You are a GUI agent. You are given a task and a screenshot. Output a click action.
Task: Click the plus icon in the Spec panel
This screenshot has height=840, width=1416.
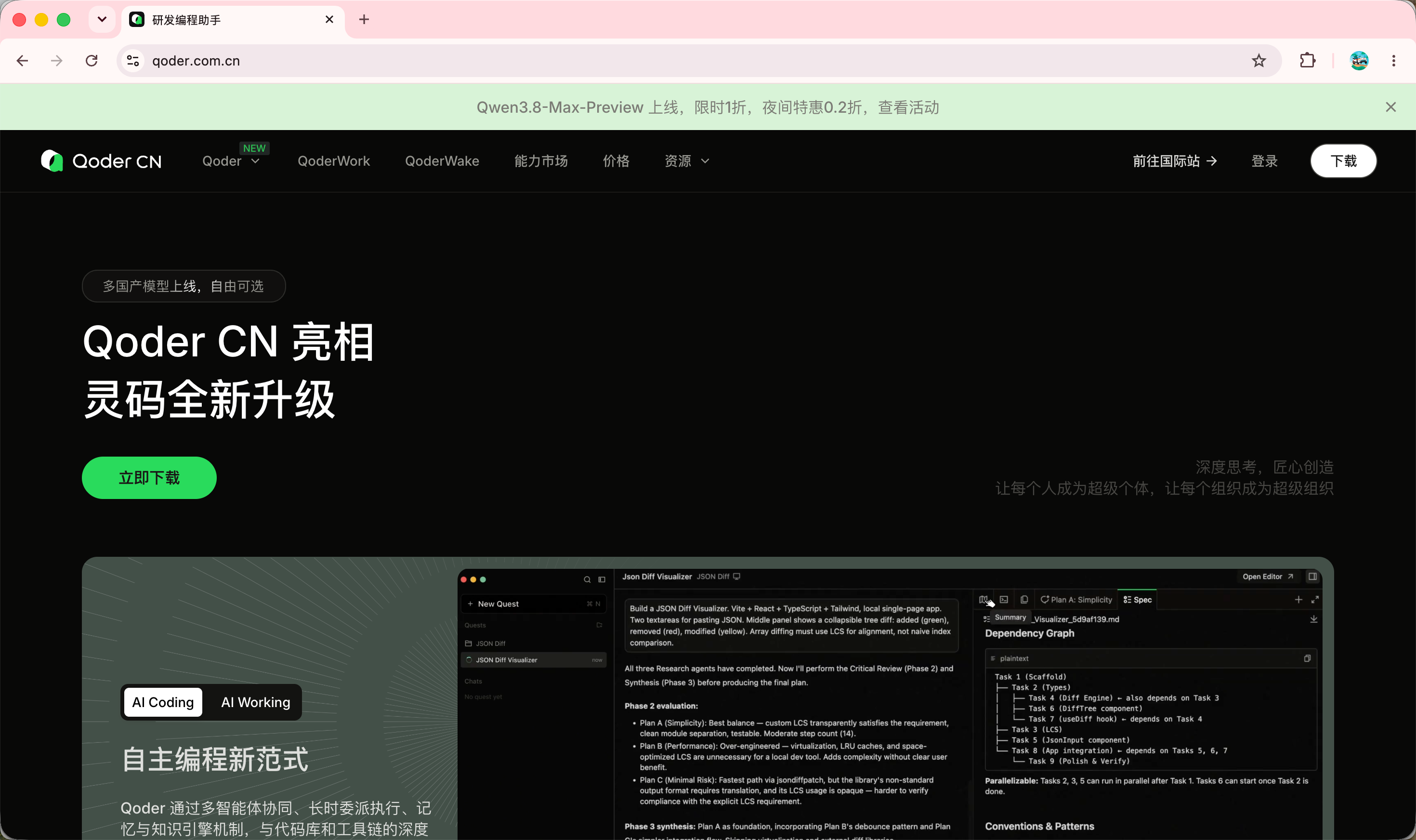[1298, 600]
